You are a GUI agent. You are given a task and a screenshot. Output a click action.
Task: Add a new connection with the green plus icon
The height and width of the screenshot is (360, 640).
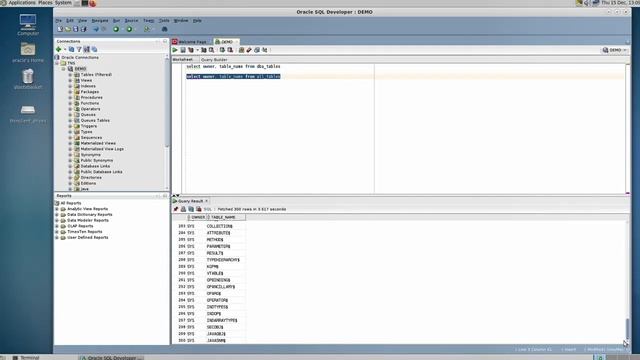[58, 49]
